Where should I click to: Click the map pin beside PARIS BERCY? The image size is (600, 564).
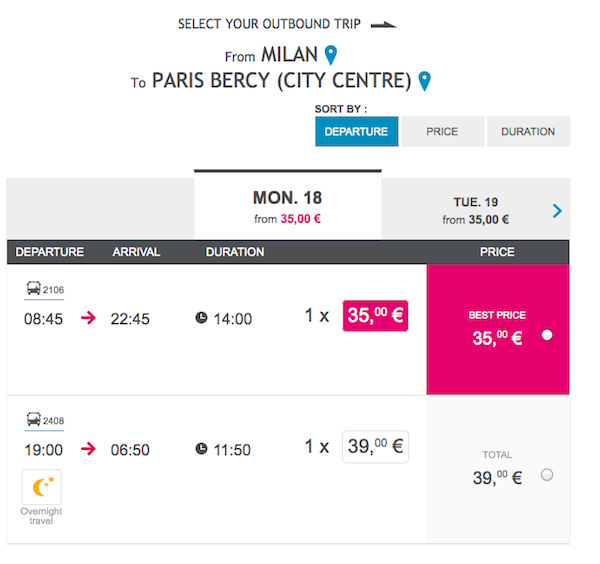tap(424, 81)
